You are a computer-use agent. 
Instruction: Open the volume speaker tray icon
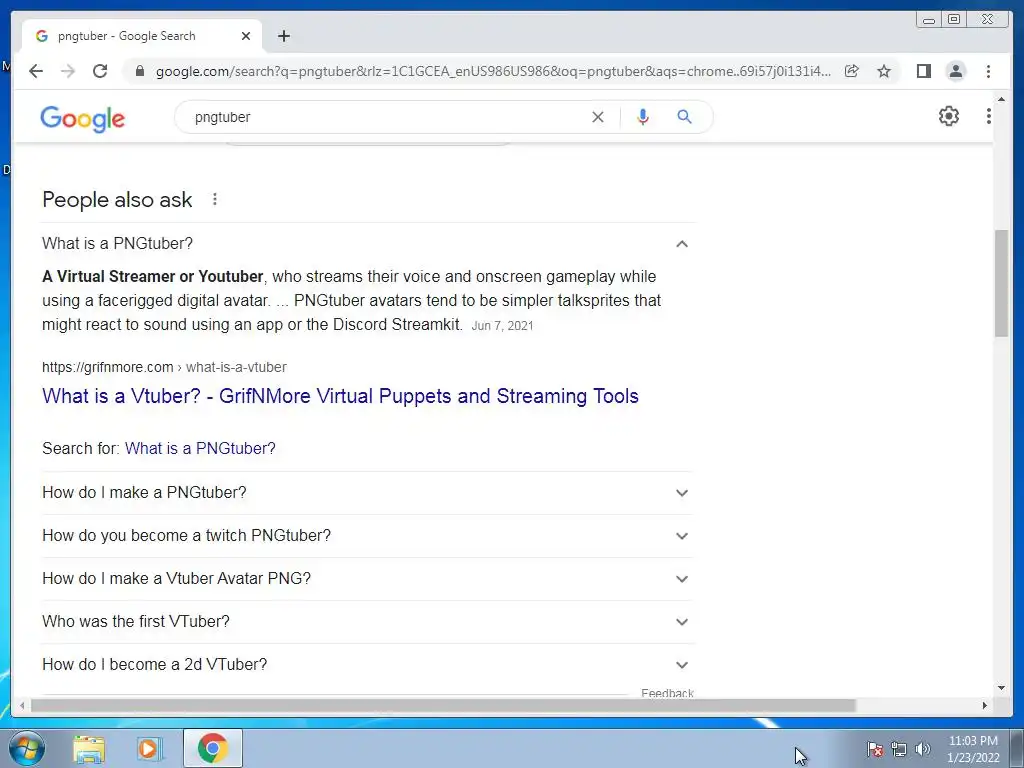923,749
